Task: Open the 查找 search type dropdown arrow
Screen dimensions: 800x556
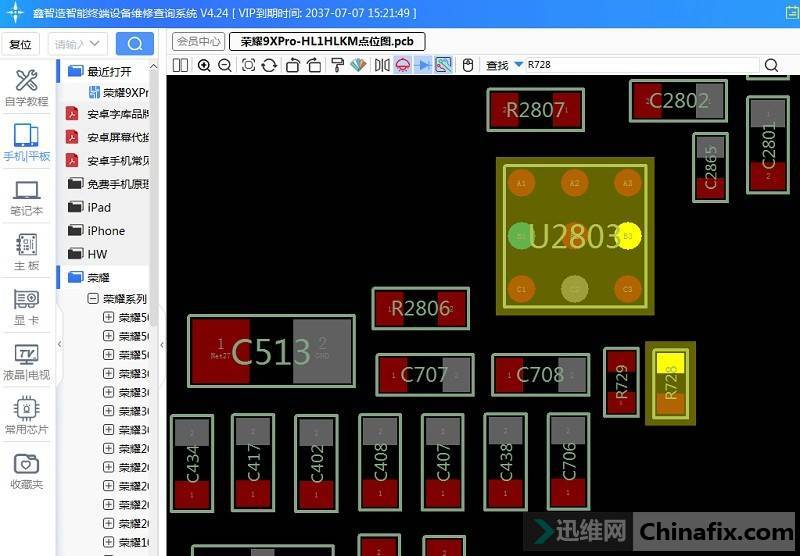Action: pos(518,65)
